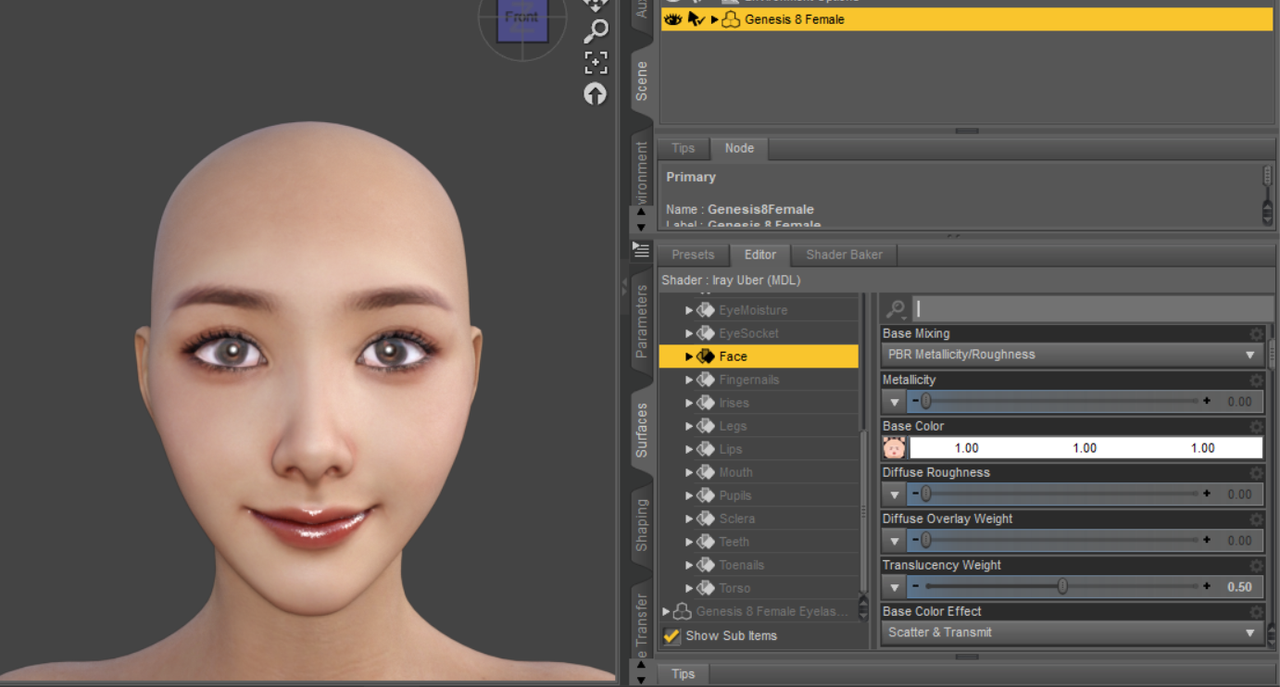Open the Environment pane side tab
The image size is (1280, 687).
(641, 172)
